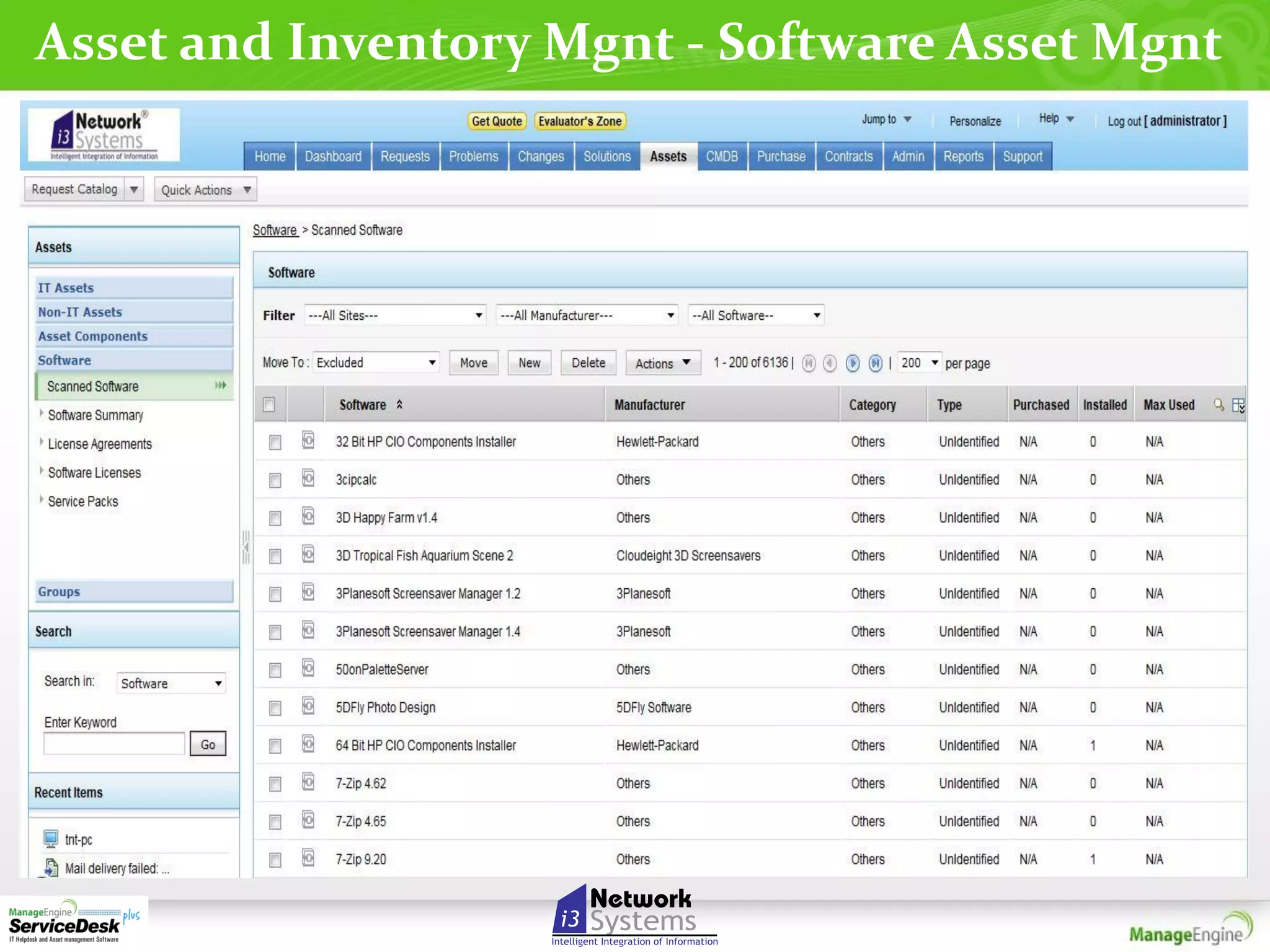
Task: Open the All Manufacturer filter dropdown
Action: [x=587, y=315]
